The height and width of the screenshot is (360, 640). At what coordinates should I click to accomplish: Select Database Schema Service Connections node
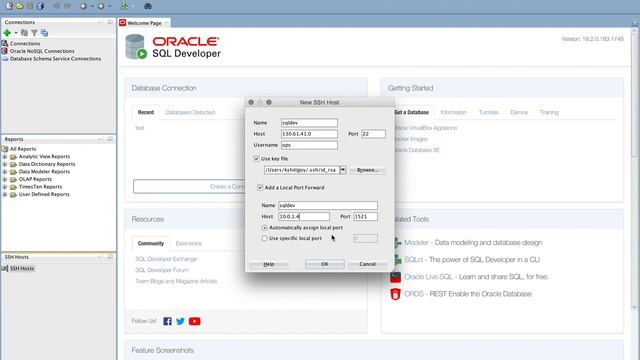[55, 59]
